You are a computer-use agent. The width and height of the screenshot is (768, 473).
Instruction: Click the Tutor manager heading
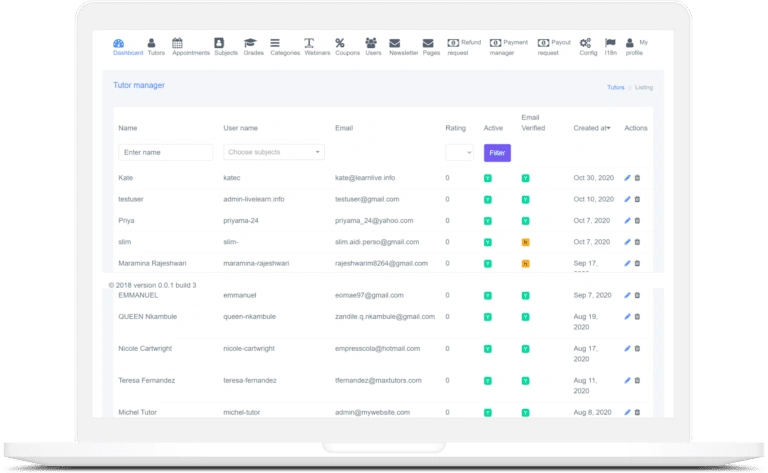139,85
